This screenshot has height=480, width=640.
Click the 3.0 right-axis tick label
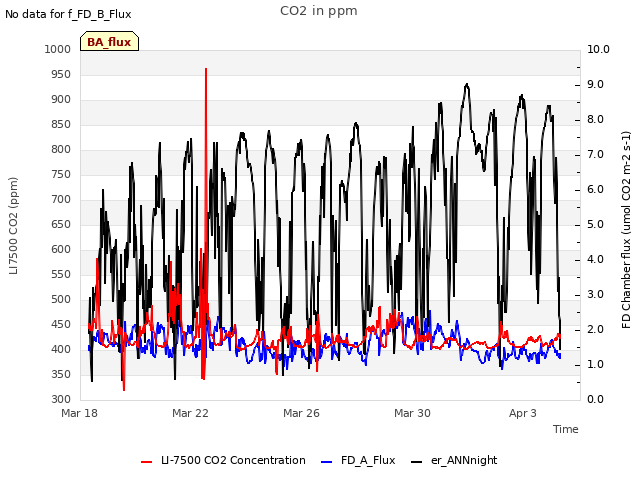[596, 295]
